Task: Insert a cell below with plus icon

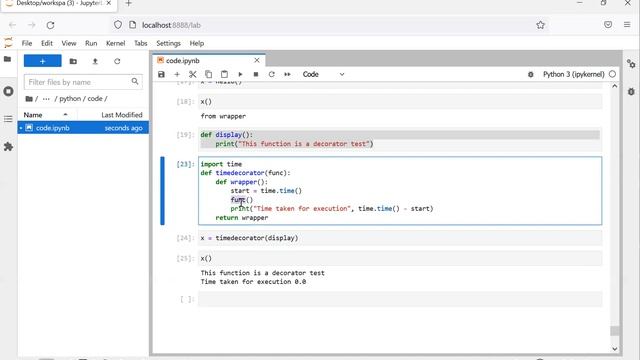Action: [x=177, y=74]
